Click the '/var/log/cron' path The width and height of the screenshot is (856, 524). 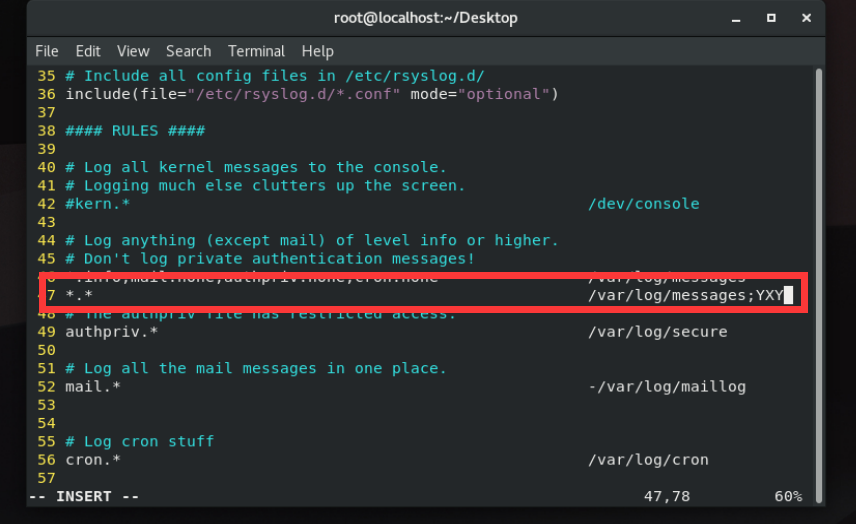tap(648, 460)
